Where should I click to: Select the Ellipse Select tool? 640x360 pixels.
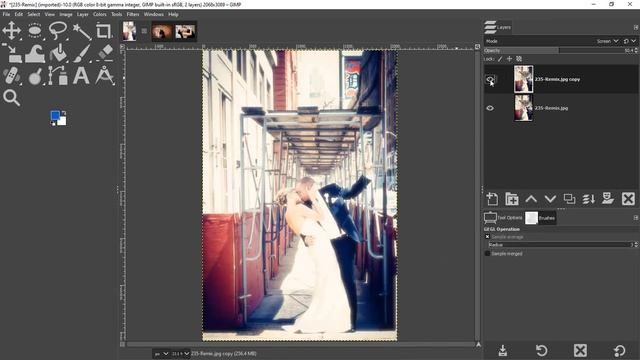pos(35,31)
